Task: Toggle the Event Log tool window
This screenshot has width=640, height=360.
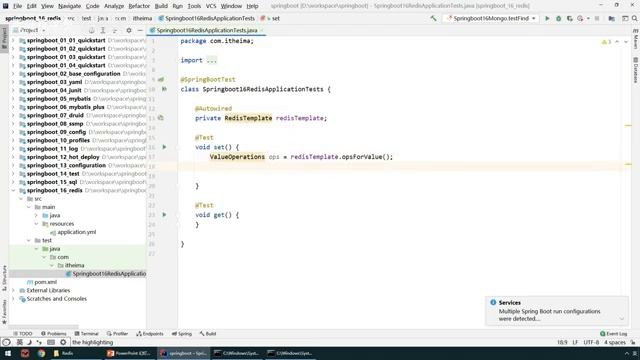Action: pos(613,334)
